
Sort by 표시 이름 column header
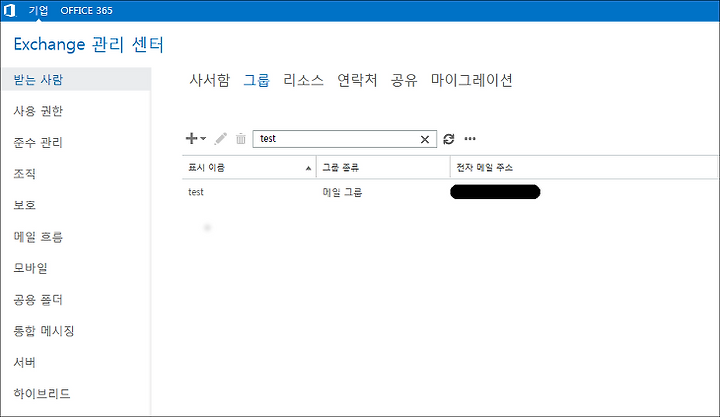[x=206, y=168]
